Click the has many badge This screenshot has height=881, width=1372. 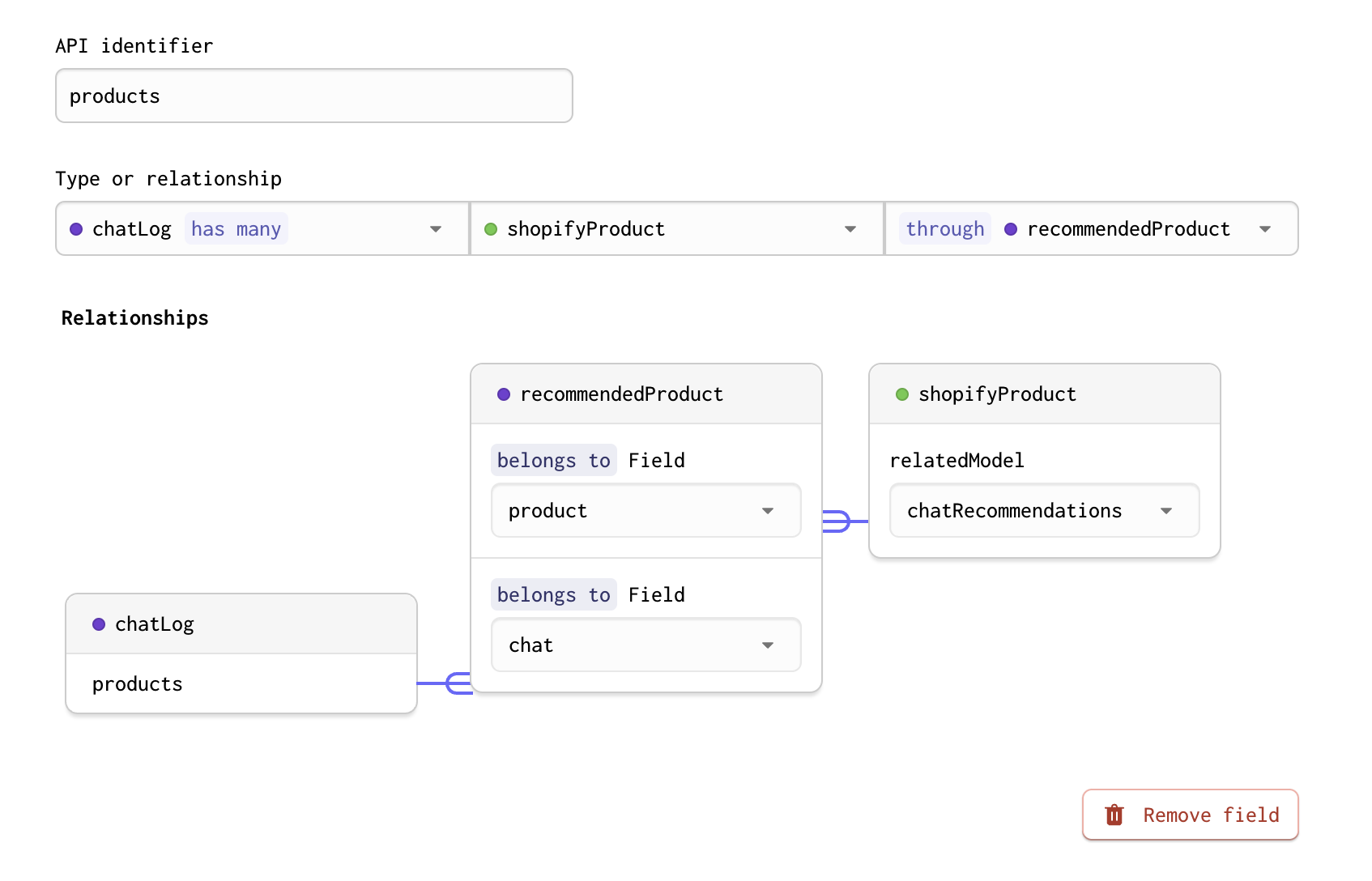(236, 228)
